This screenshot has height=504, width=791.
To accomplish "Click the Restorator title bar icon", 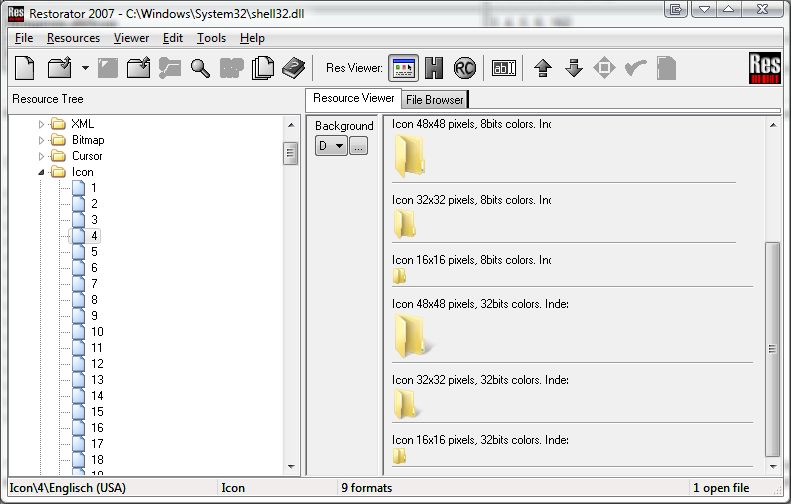I will tap(16, 14).
